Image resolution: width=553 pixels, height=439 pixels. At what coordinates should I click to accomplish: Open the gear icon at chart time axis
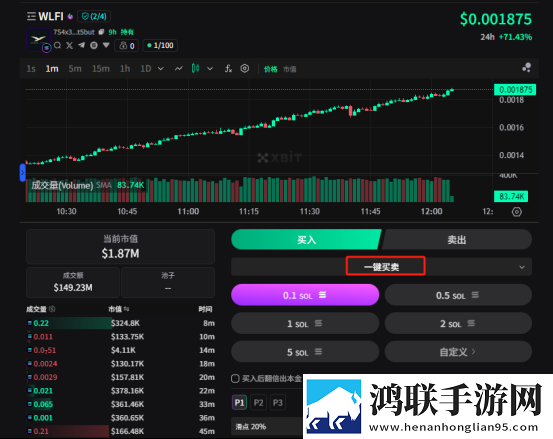[517, 212]
